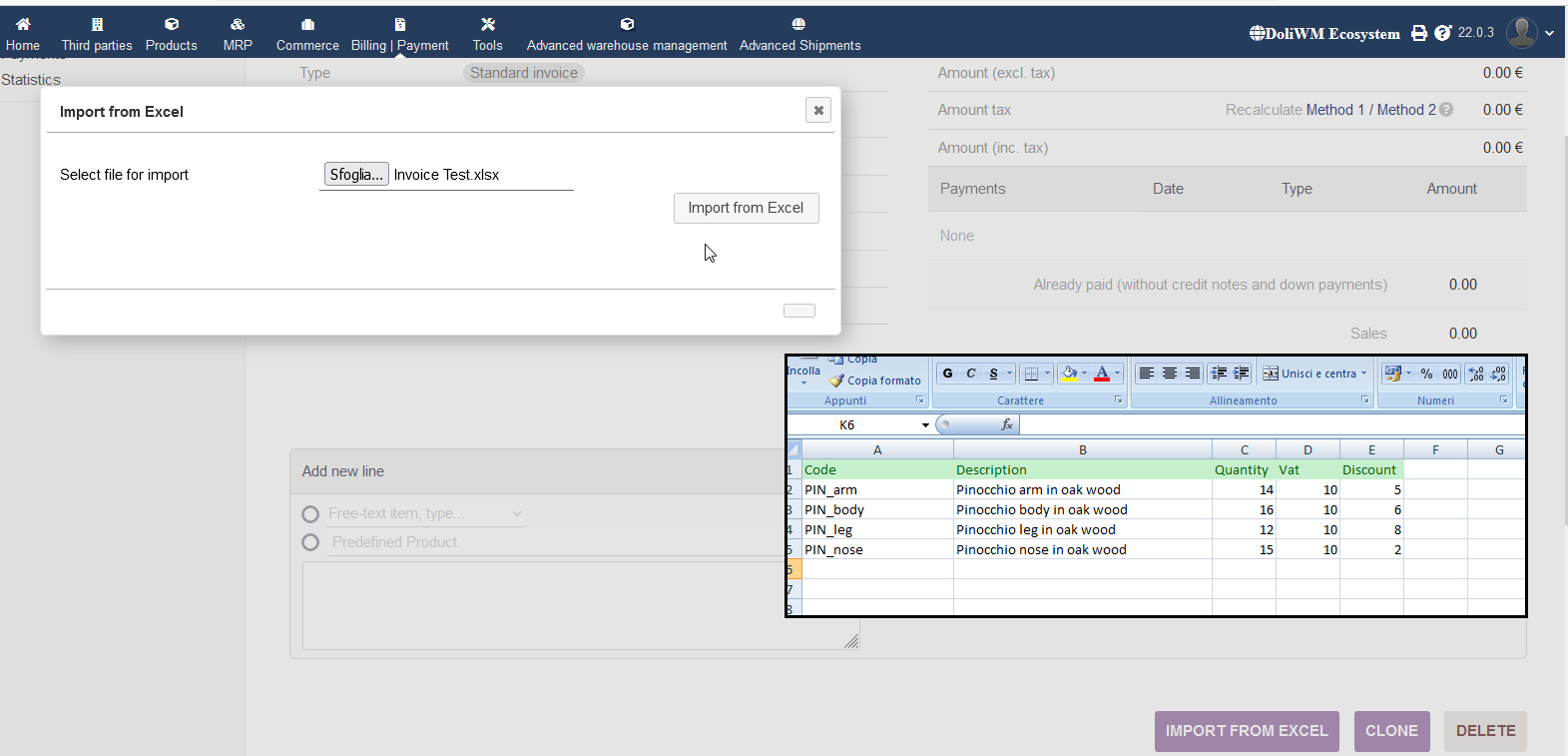Expand the user avatar dropdown arrow
The height and width of the screenshot is (756, 1568).
(1549, 33)
